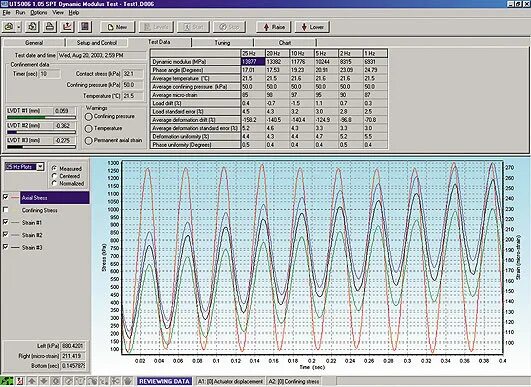531x387 pixels.
Task: Click the LVDT #1 position bar
Action: 41,117
